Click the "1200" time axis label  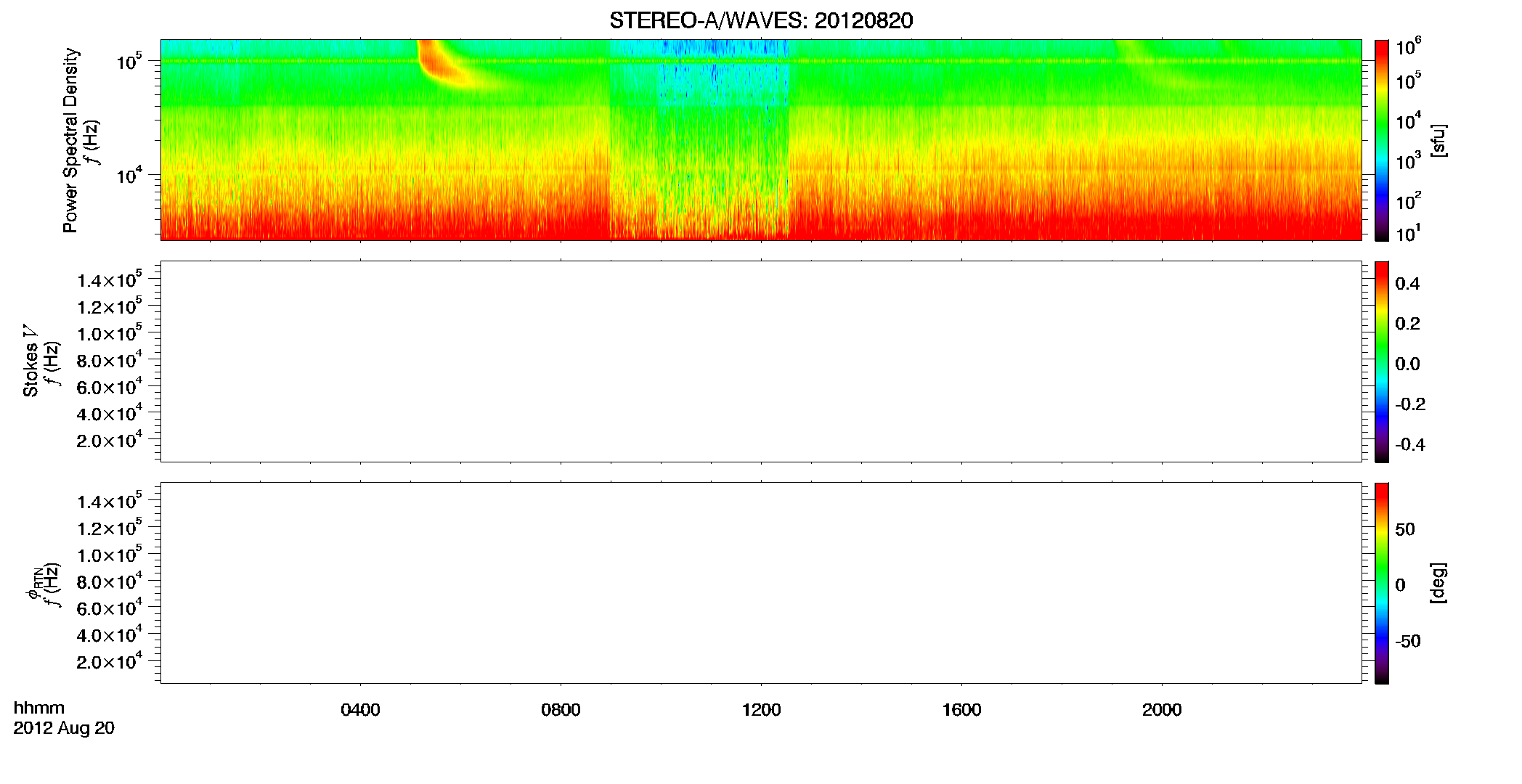761,710
